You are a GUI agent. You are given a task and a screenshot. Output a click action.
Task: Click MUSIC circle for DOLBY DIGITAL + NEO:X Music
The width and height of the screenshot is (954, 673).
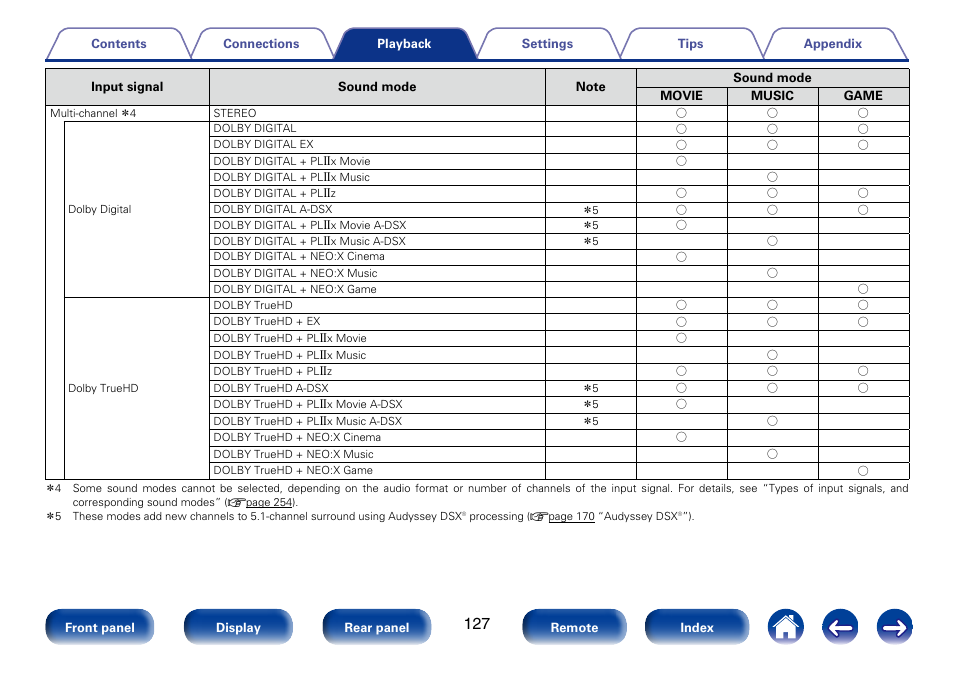tap(772, 273)
